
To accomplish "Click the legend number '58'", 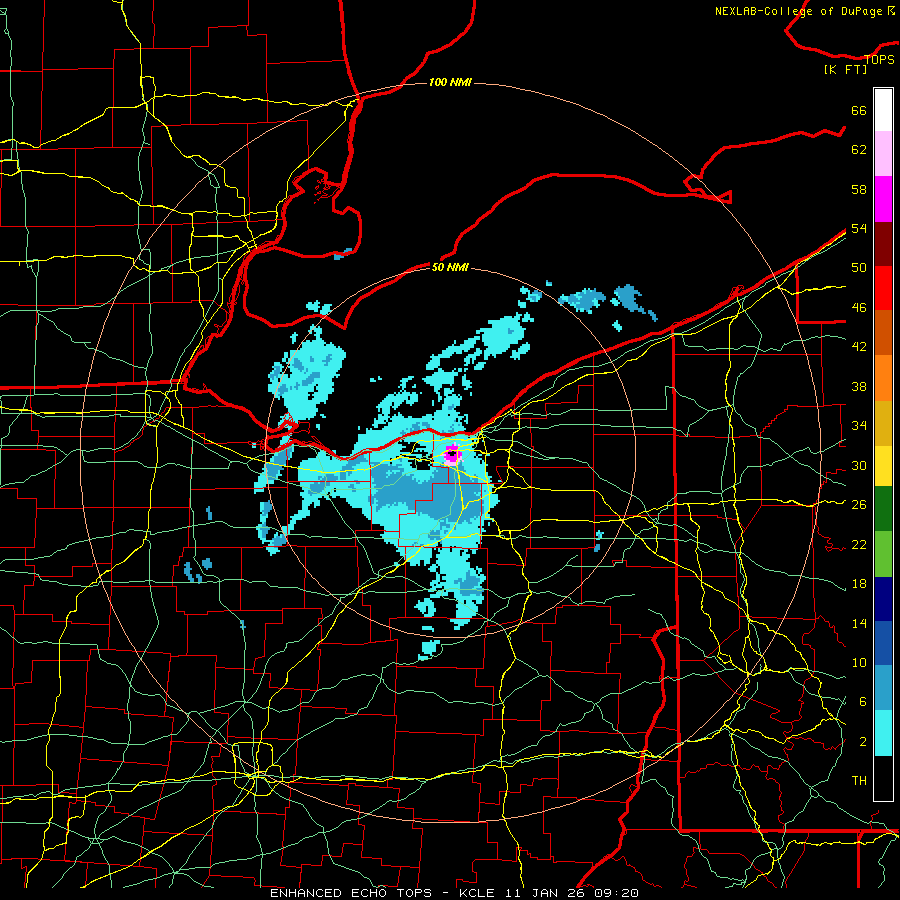I will point(859,189).
